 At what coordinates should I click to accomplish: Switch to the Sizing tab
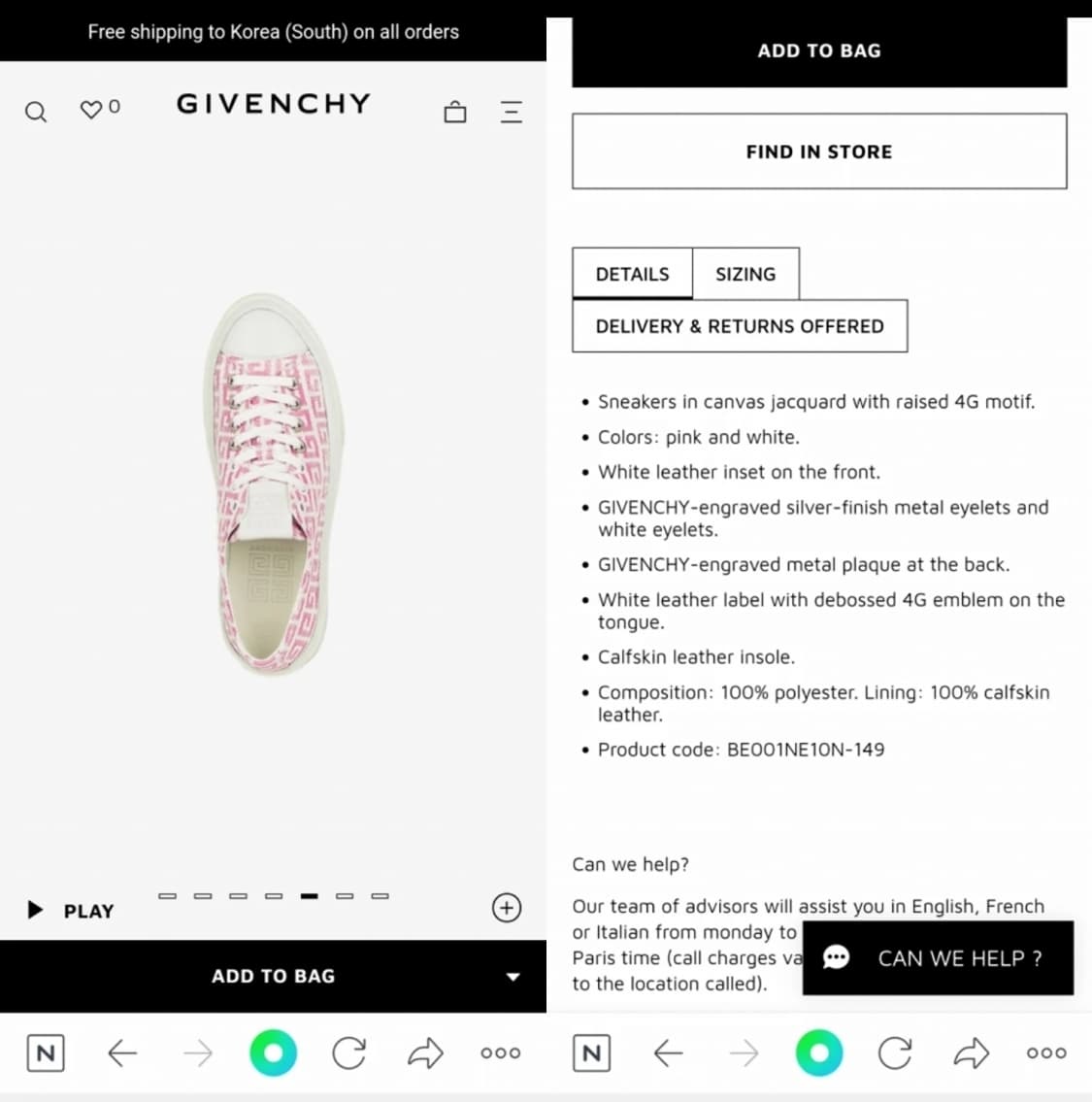(x=745, y=274)
